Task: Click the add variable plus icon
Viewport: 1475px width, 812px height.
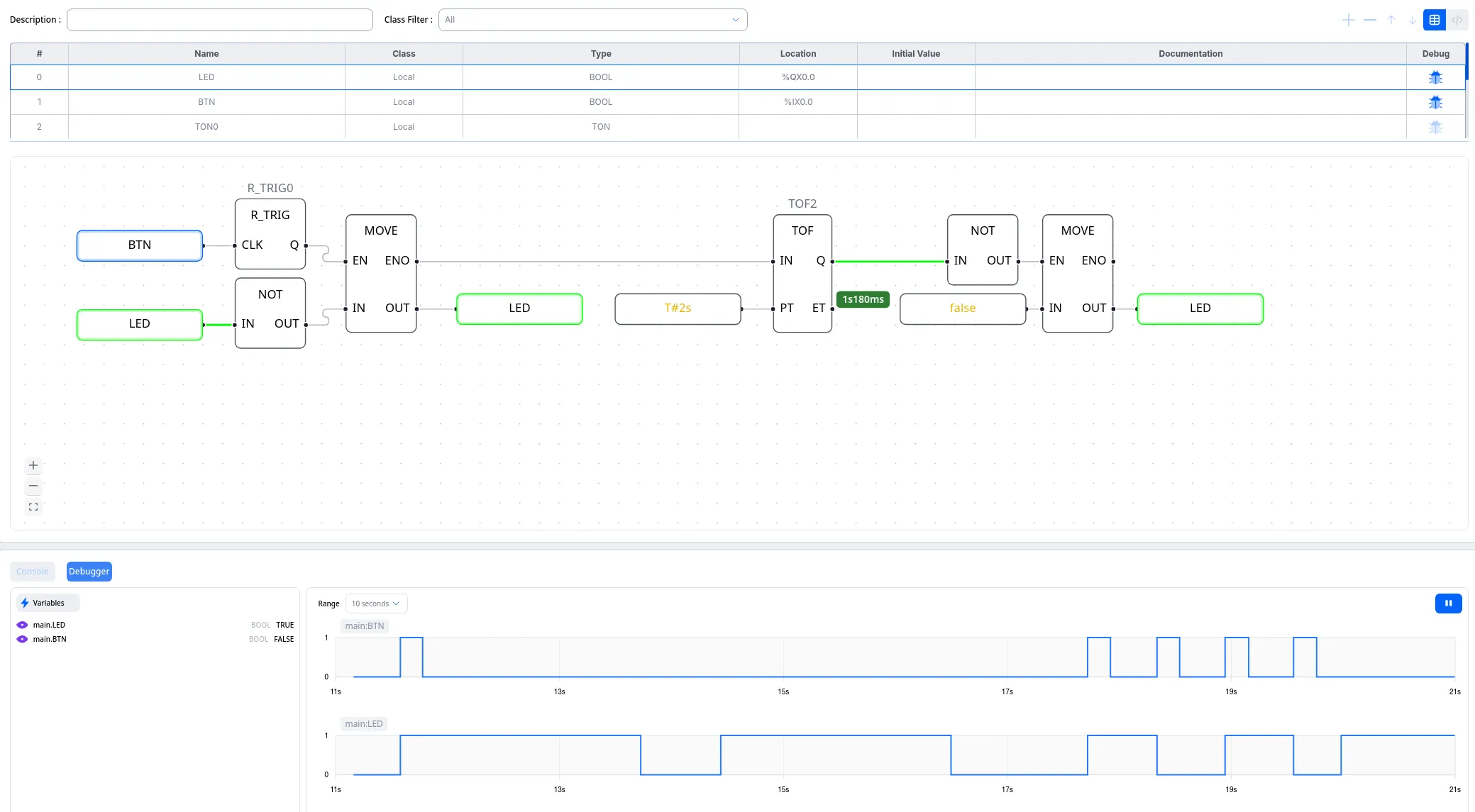Action: pos(1348,20)
